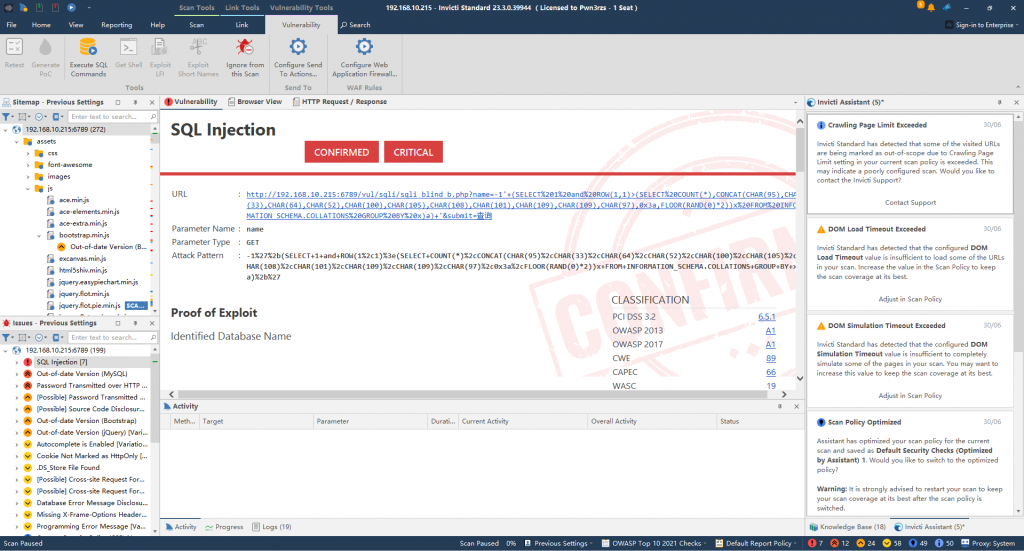Collapse bootstrap.min.js node
The height and width of the screenshot is (551, 1024).
point(39,236)
